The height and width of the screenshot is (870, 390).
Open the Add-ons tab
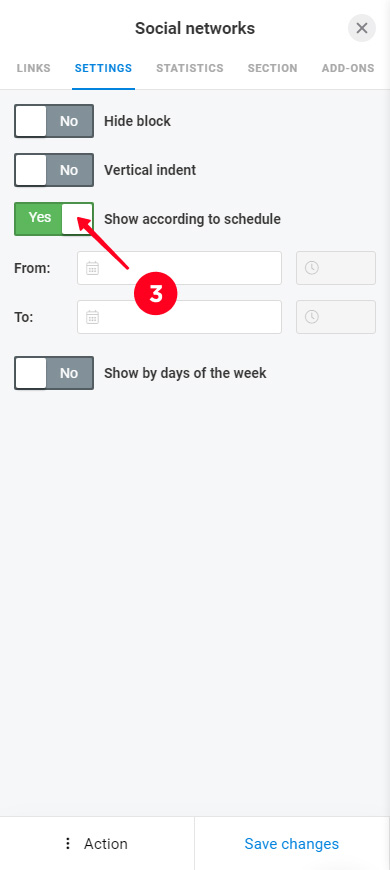[348, 68]
